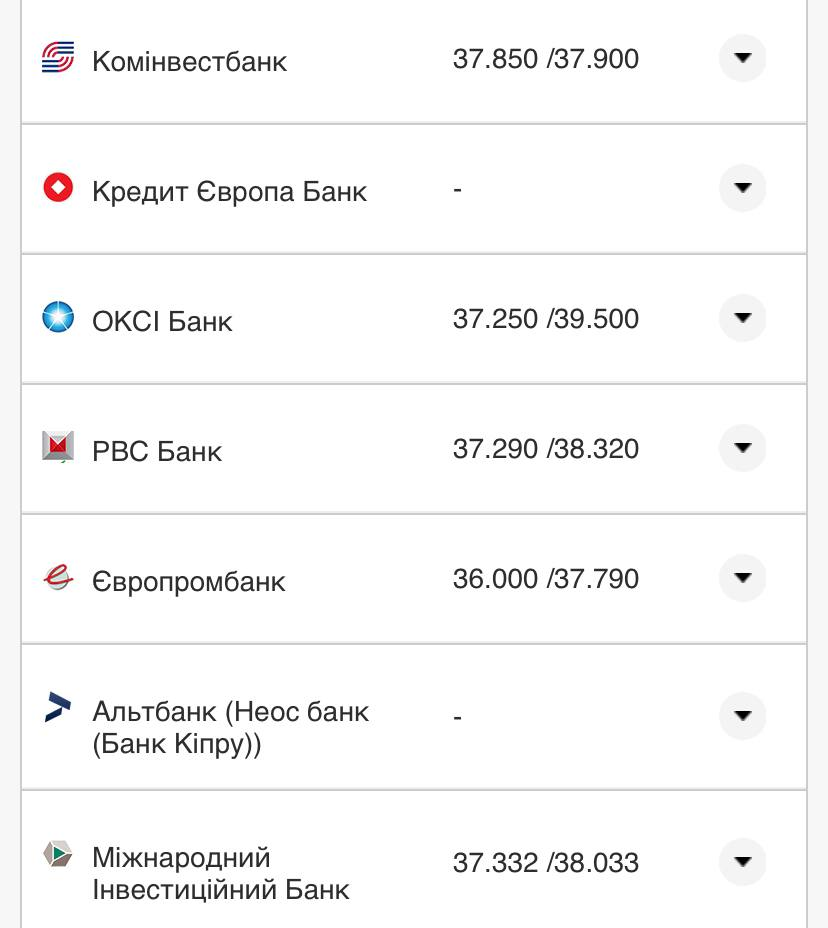Click the Міжнародний Інвестиційний Банк logo
Viewport: 828px width, 928px height.
click(x=58, y=854)
